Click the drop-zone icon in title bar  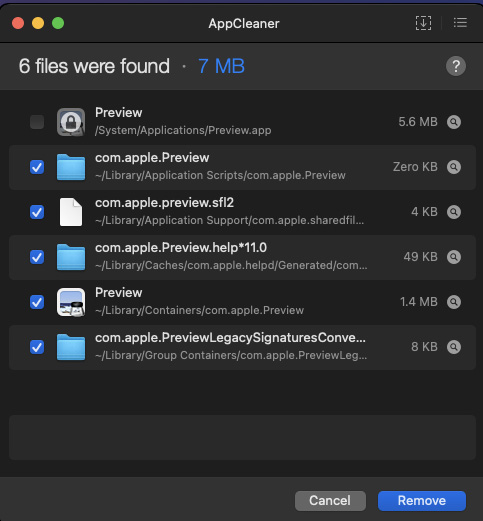coord(423,23)
